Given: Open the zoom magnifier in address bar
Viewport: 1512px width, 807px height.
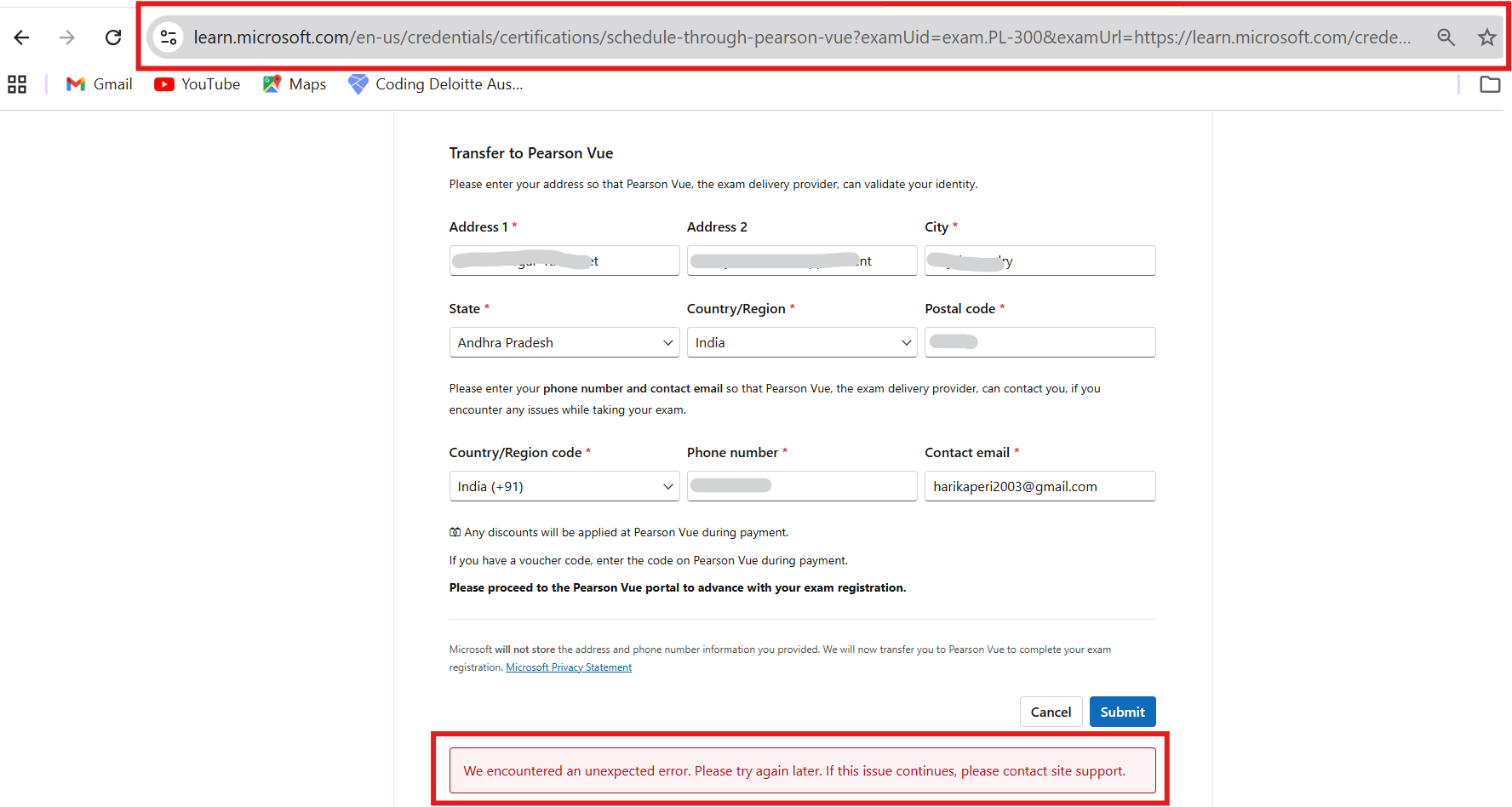Looking at the screenshot, I should pyautogui.click(x=1446, y=37).
